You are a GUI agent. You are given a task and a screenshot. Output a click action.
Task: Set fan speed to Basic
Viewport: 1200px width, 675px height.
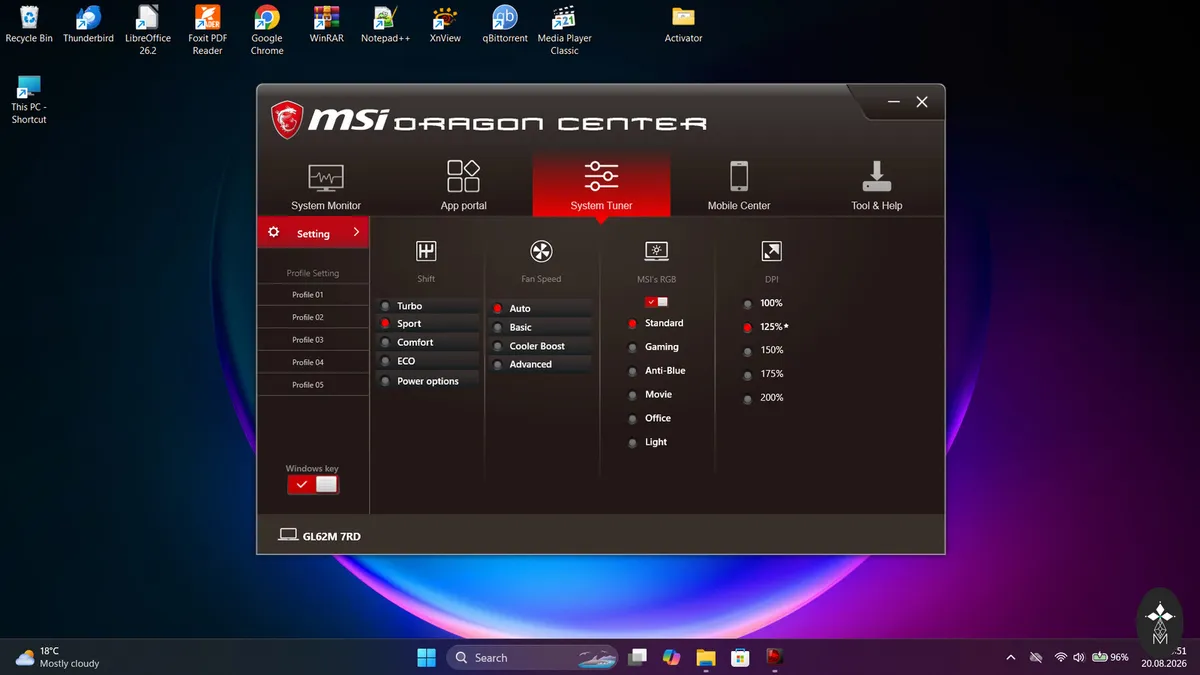pos(540,328)
